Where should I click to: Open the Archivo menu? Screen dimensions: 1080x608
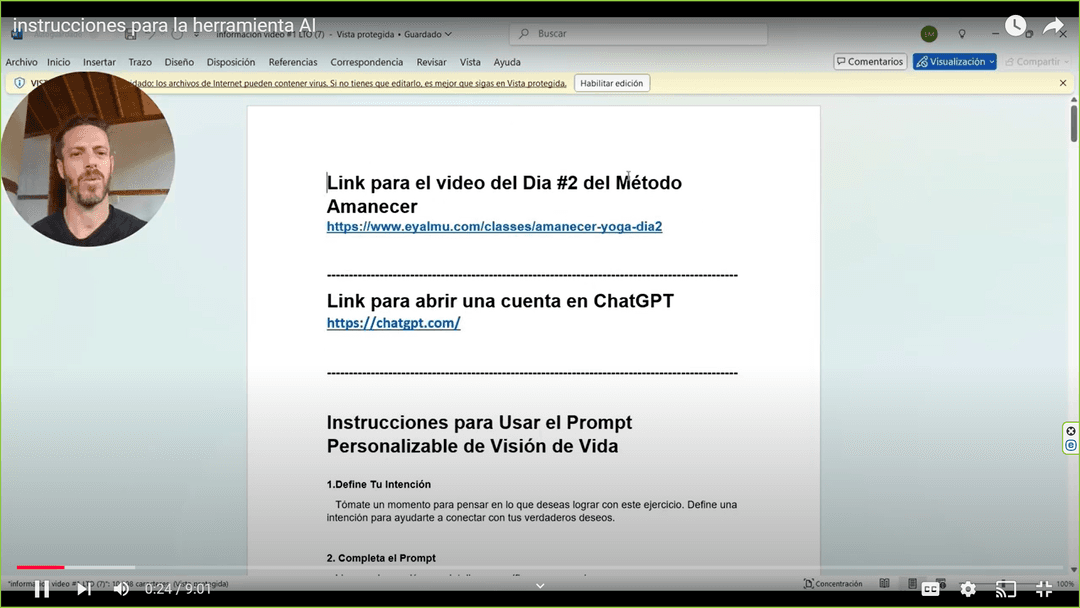[x=21, y=62]
